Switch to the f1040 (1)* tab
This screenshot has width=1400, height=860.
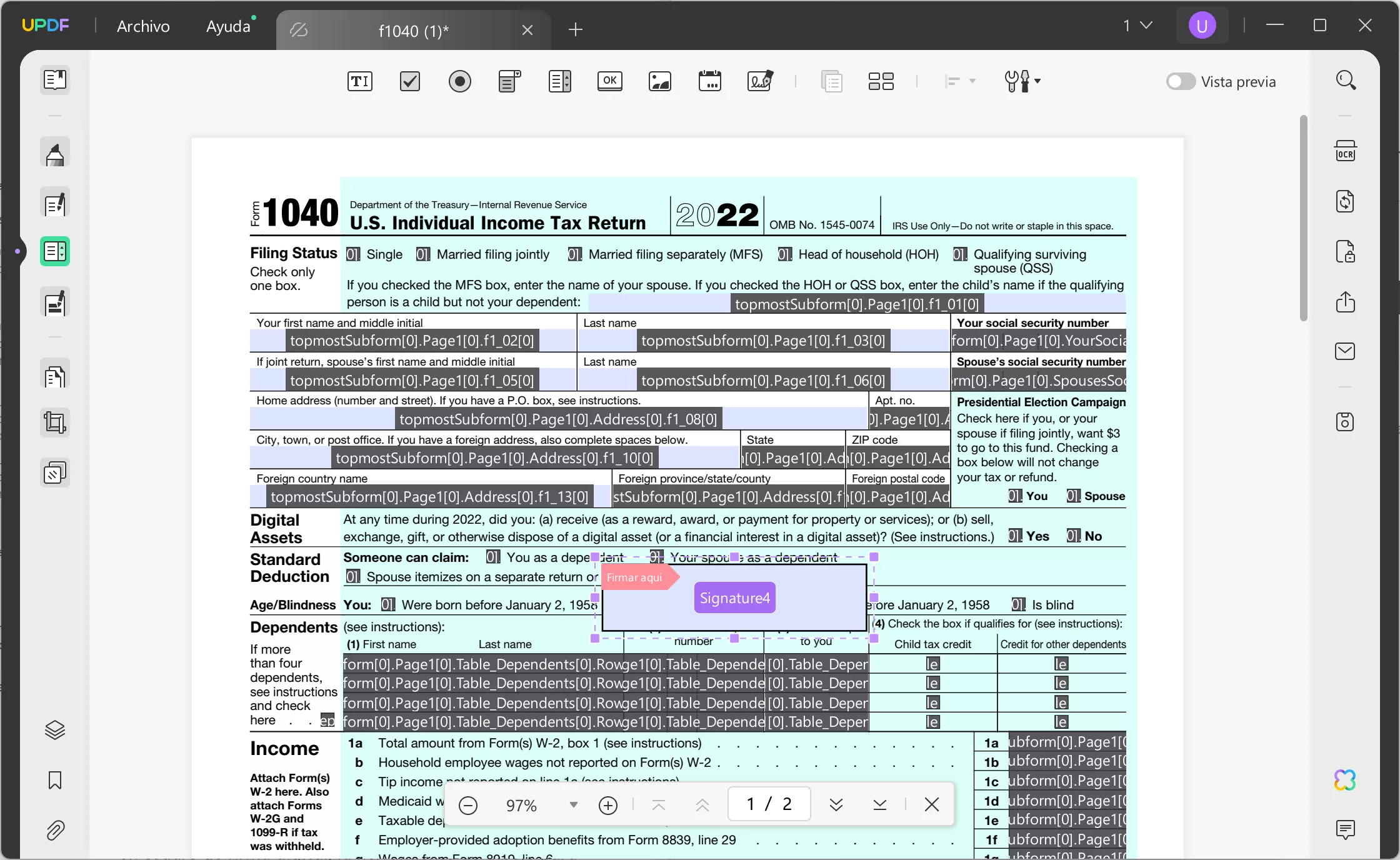[x=414, y=30]
